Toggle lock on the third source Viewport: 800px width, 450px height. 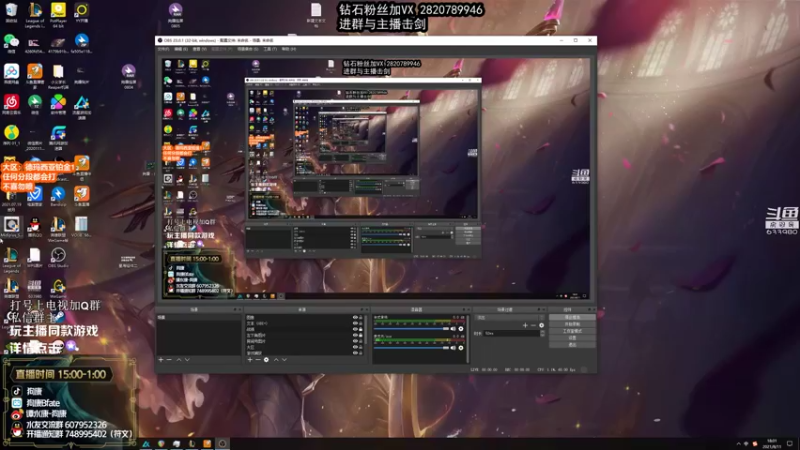[x=361, y=329]
